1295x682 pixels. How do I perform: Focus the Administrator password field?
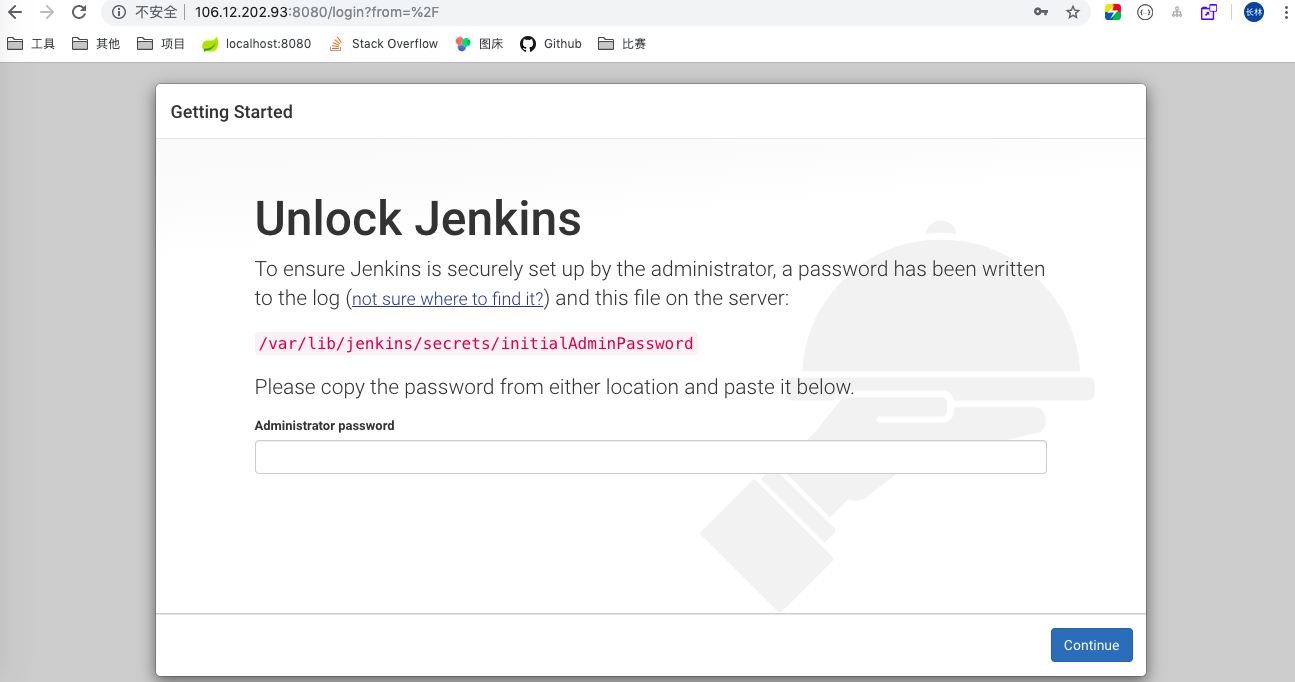650,457
